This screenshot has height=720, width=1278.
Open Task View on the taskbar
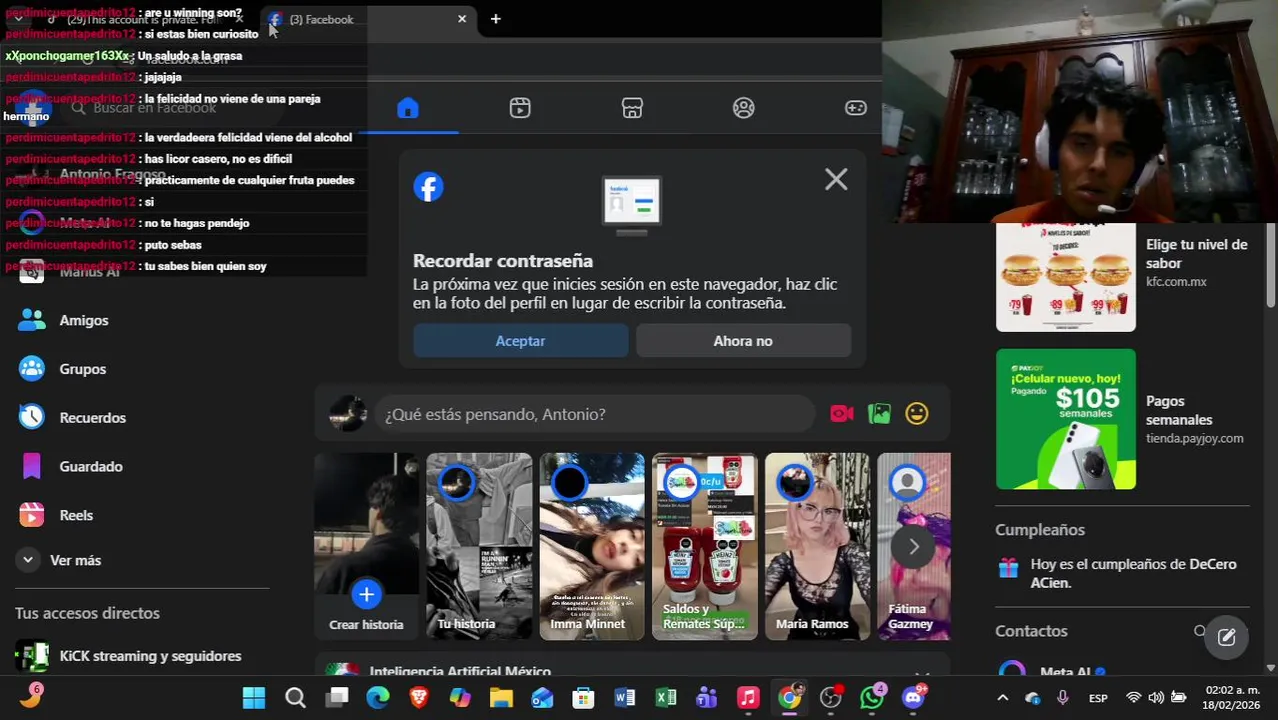point(337,698)
